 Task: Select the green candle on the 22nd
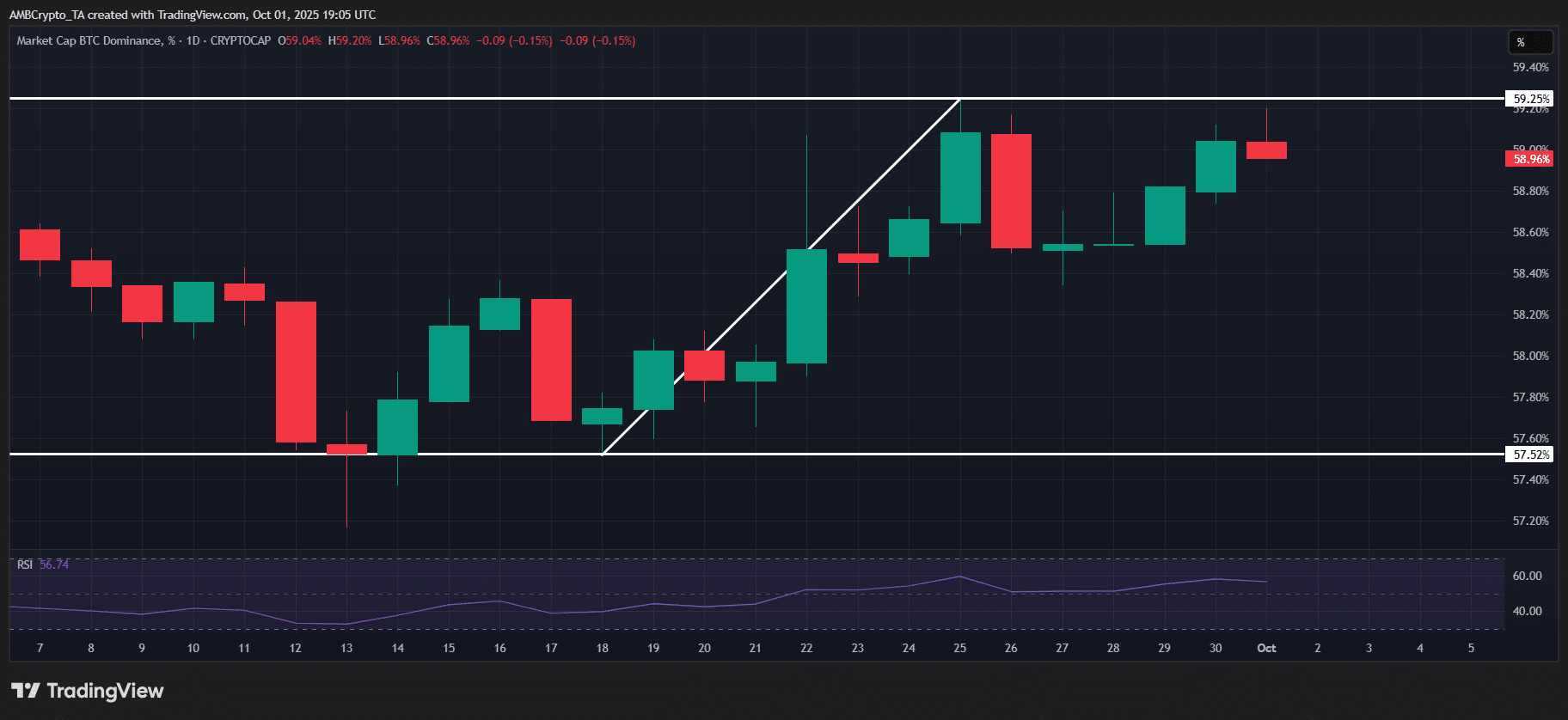click(x=806, y=306)
